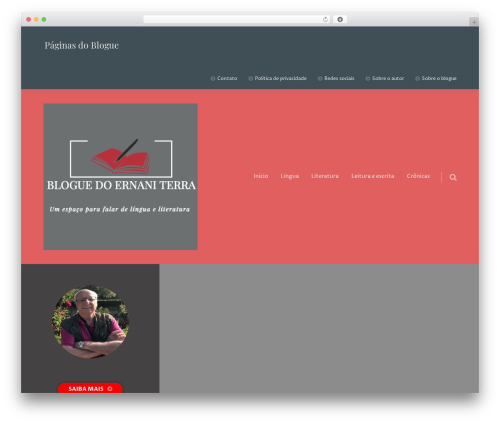This screenshot has width=500, height=423.
Task: Open Leitura e escrita menu item
Action: pyautogui.click(x=373, y=176)
